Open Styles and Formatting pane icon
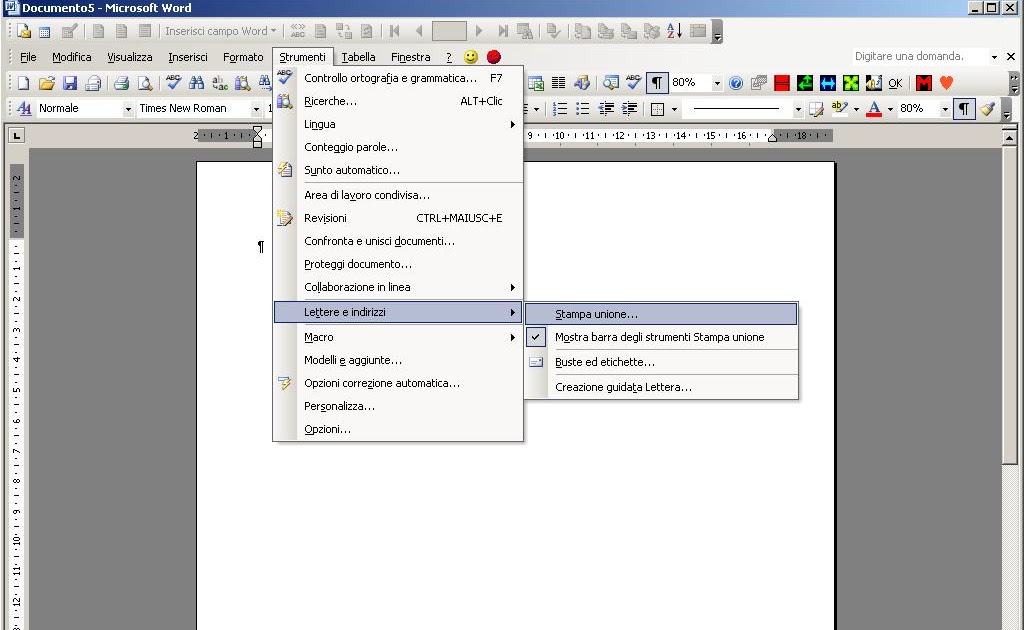This screenshot has width=1024, height=630. tap(24, 108)
